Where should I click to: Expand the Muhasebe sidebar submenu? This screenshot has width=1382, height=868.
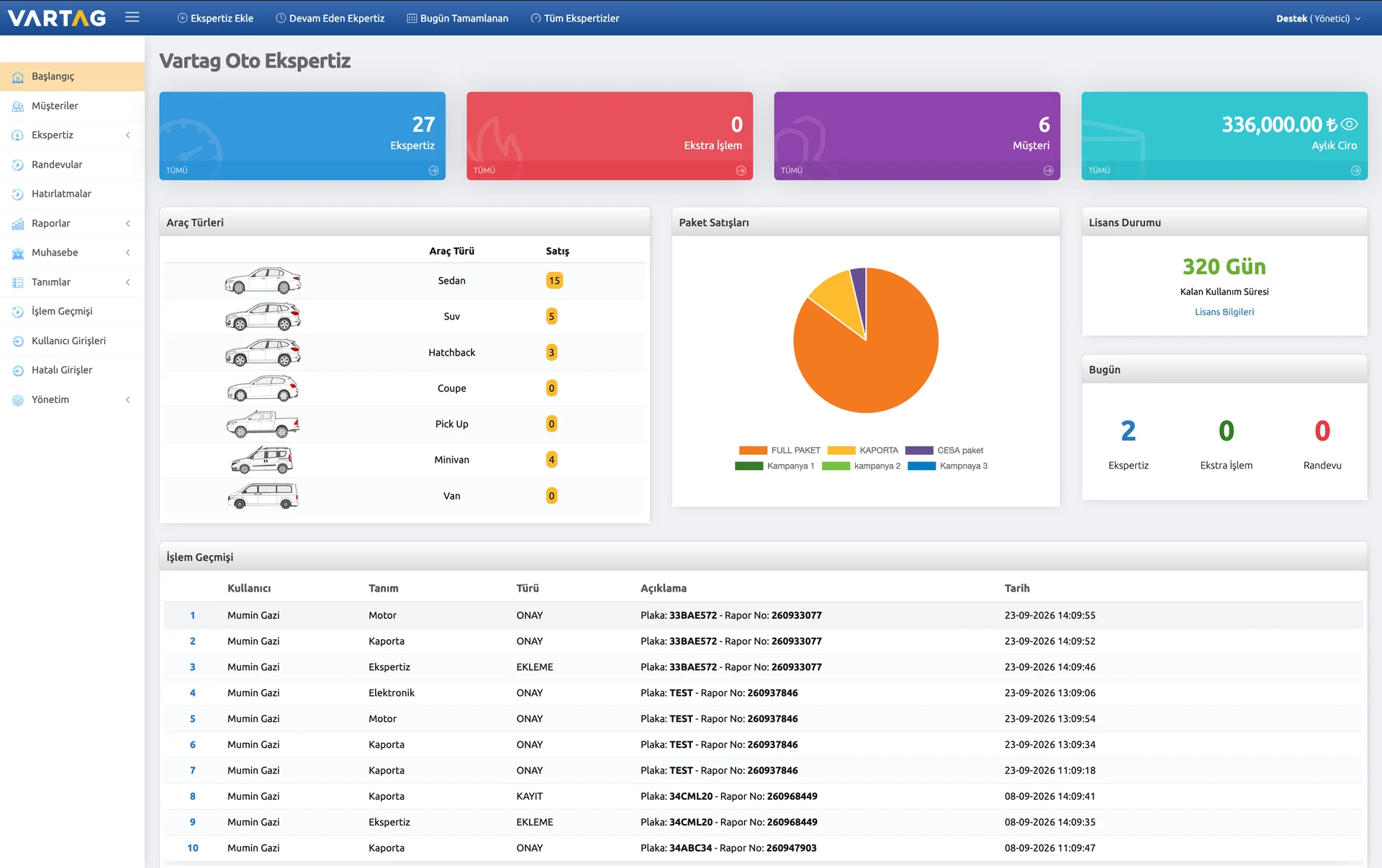coord(128,253)
